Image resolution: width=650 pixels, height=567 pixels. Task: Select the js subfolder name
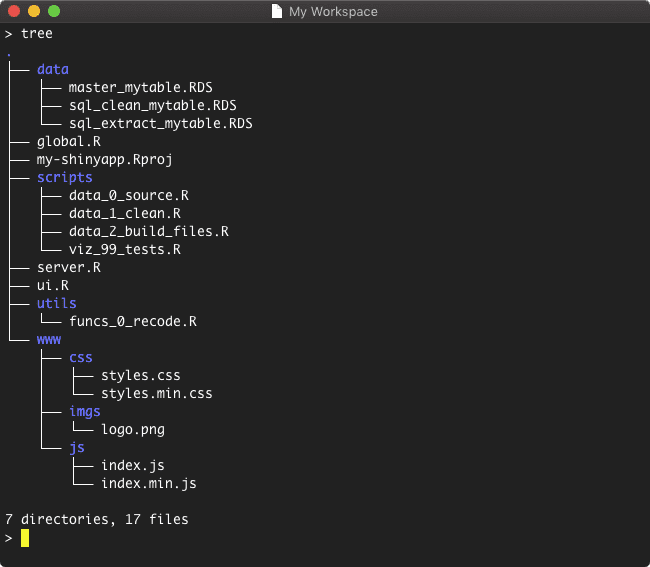[76, 448]
